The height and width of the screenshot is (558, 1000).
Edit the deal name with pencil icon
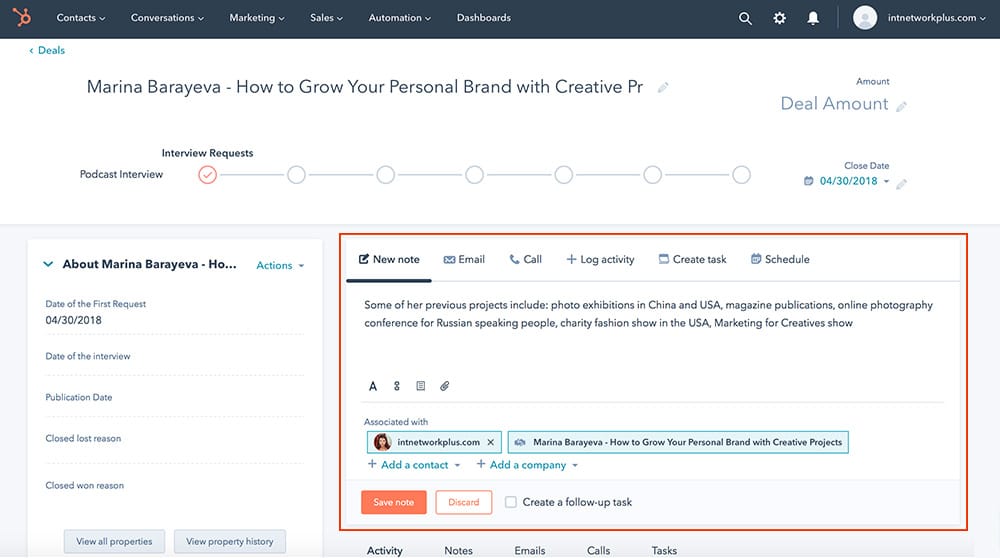click(x=663, y=87)
